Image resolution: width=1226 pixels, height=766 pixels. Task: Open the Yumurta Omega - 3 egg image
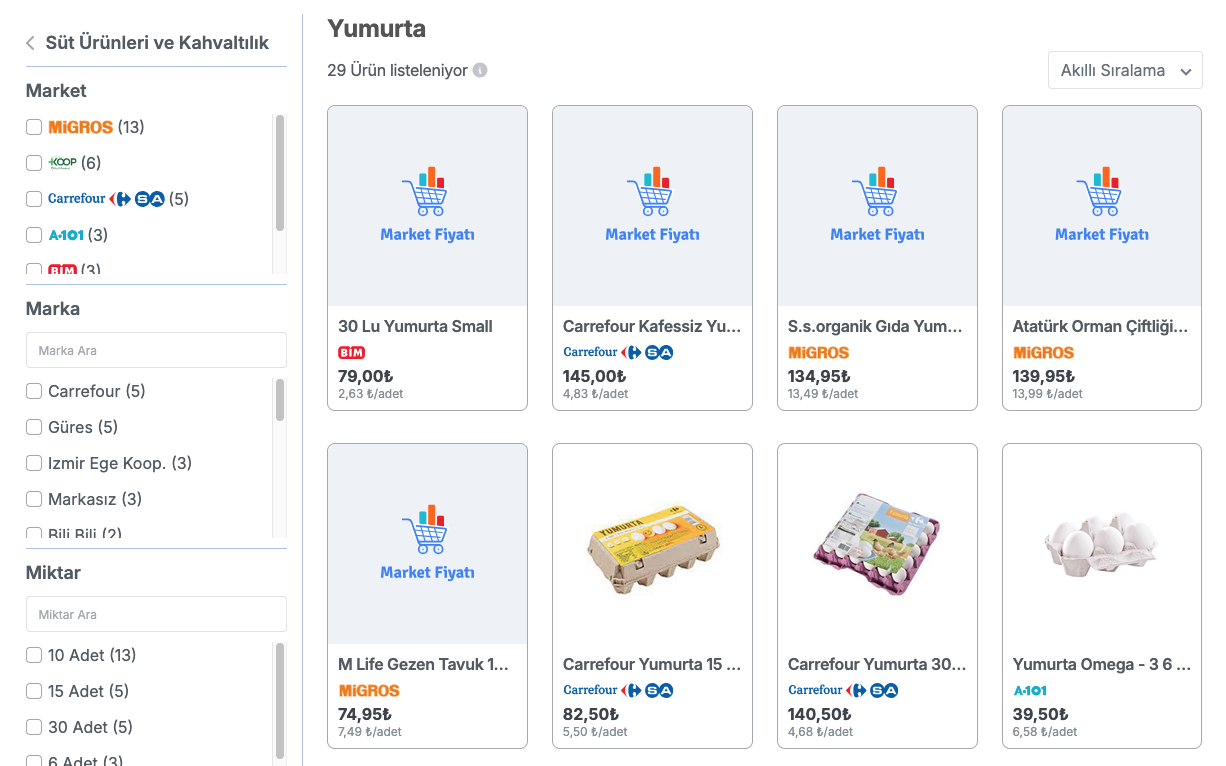(1102, 544)
